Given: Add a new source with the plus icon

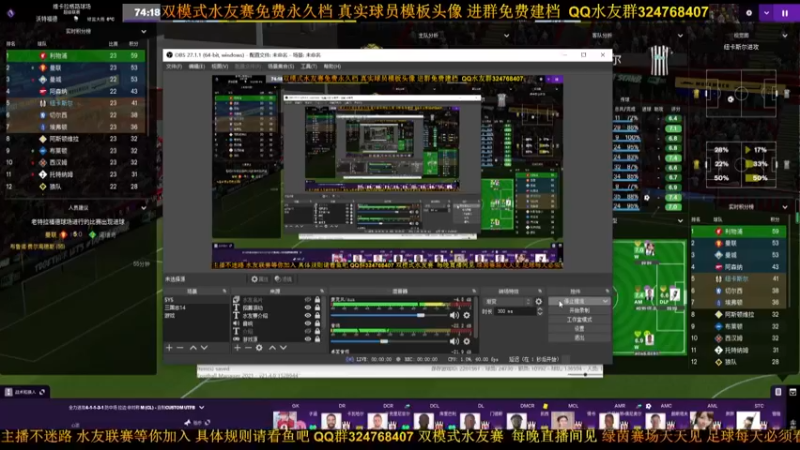Looking at the screenshot, I should point(237,348).
